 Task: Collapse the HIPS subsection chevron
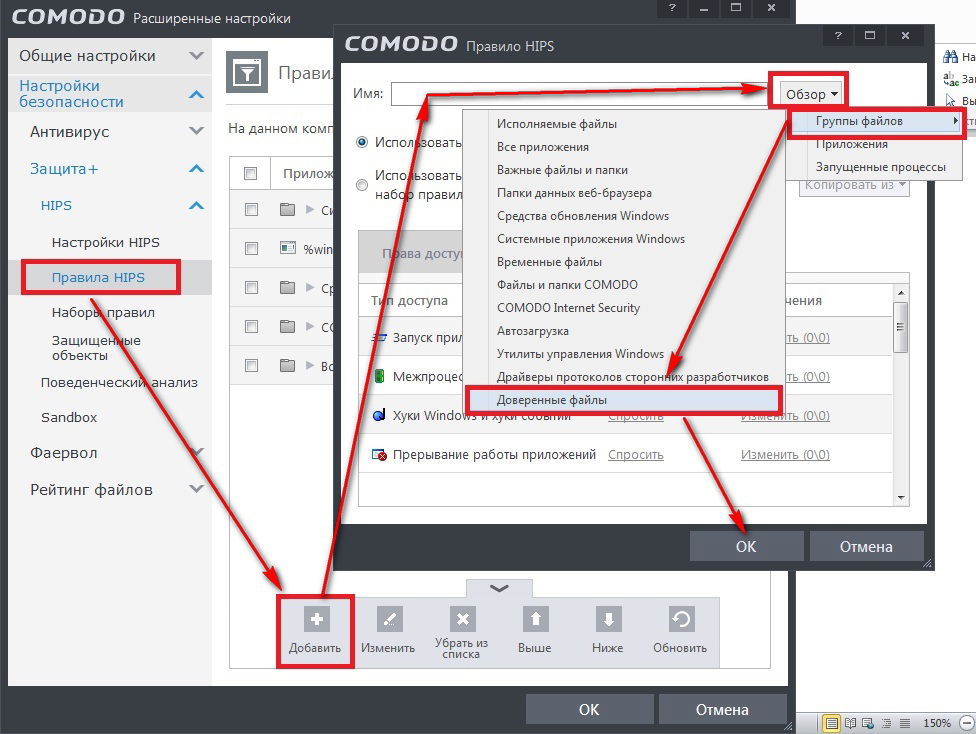197,205
